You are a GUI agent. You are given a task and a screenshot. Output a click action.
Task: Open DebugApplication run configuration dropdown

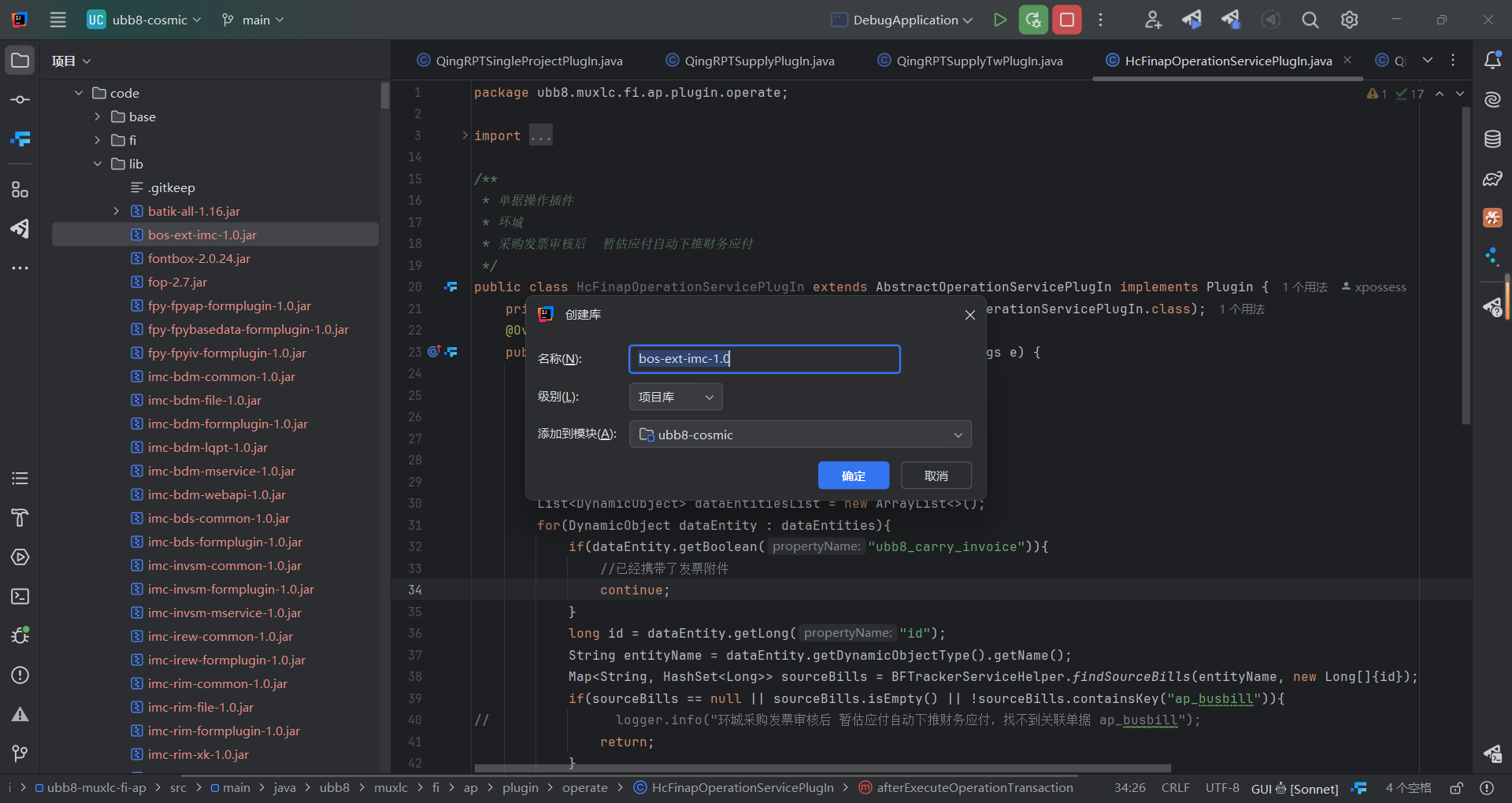[x=902, y=20]
